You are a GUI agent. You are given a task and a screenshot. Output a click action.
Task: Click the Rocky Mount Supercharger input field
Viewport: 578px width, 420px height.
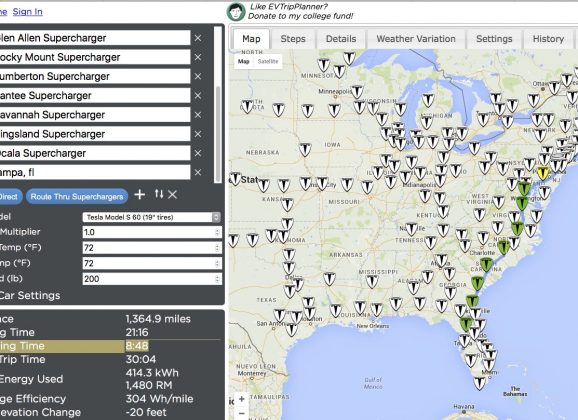click(x=95, y=57)
